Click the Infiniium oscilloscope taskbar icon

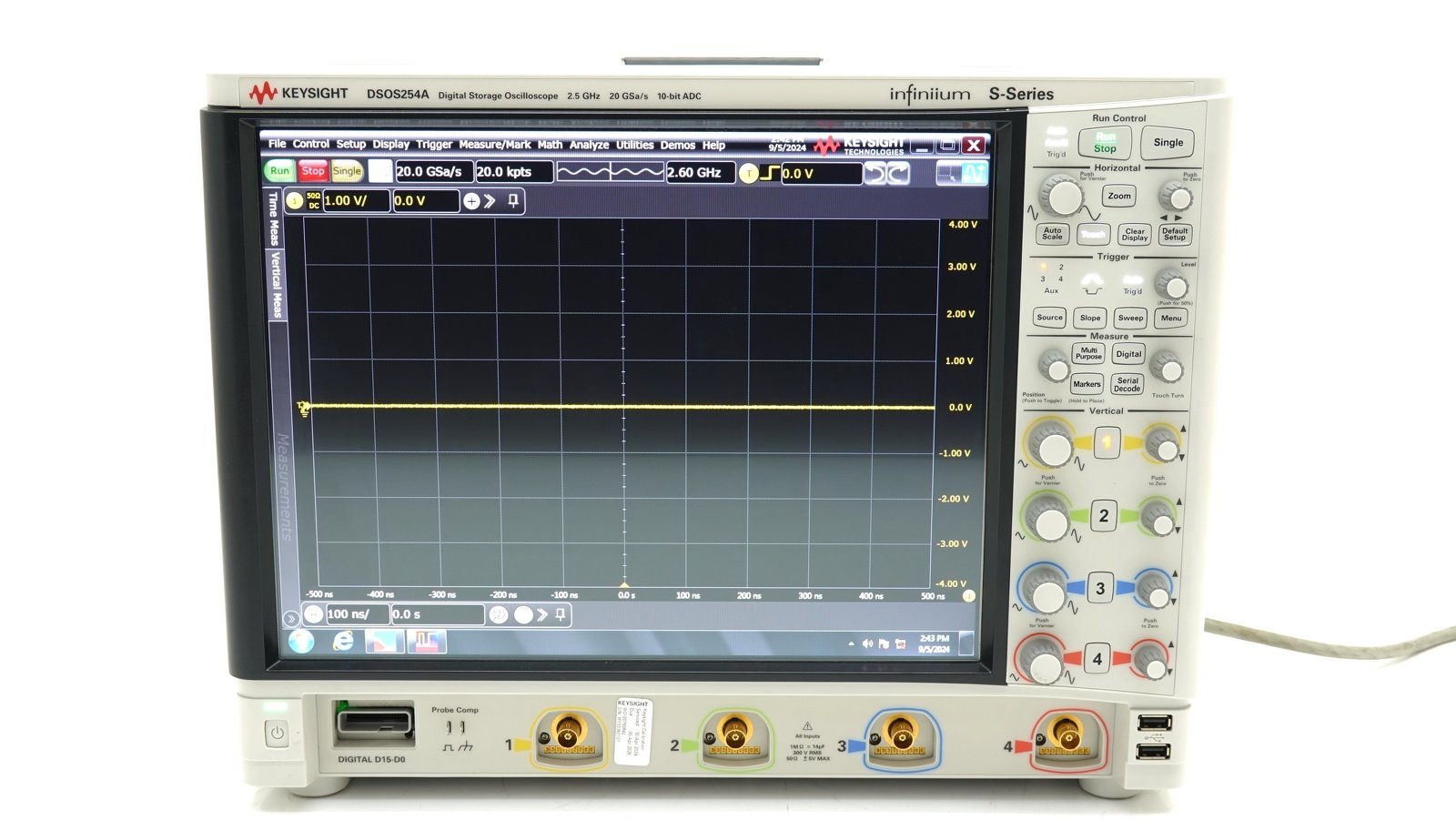tap(426, 643)
